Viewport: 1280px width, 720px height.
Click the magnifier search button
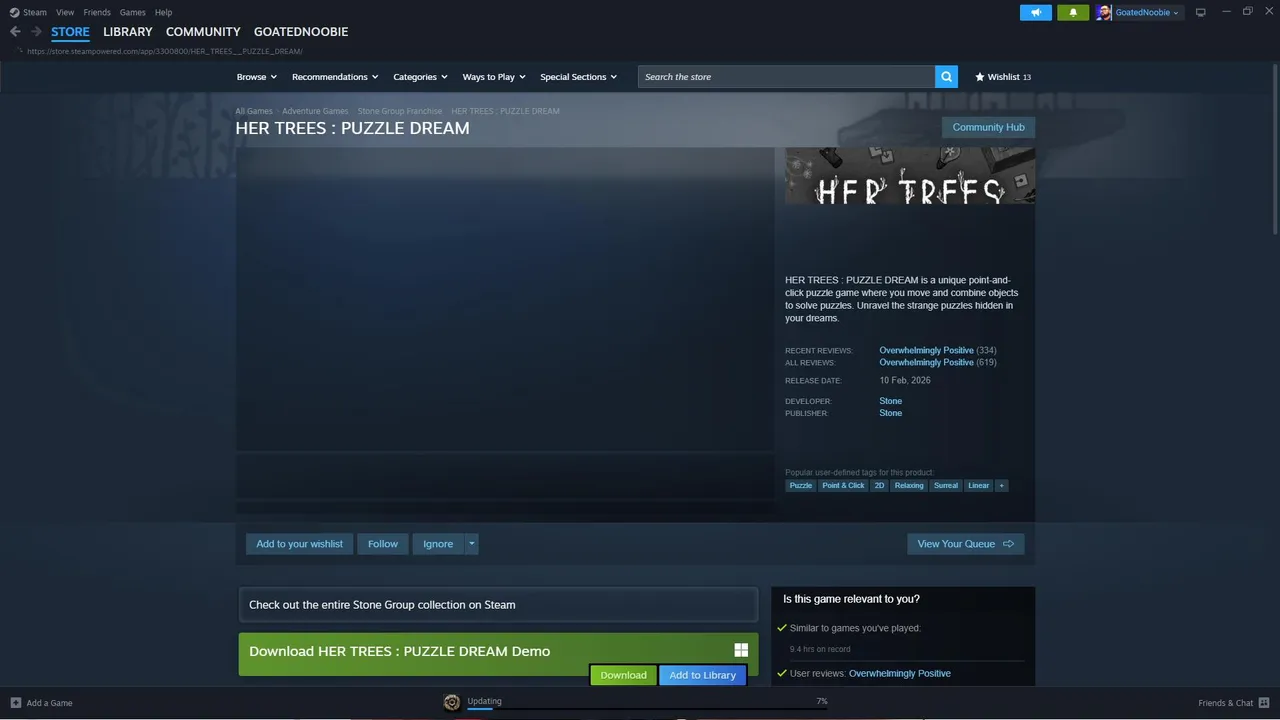tap(946, 77)
